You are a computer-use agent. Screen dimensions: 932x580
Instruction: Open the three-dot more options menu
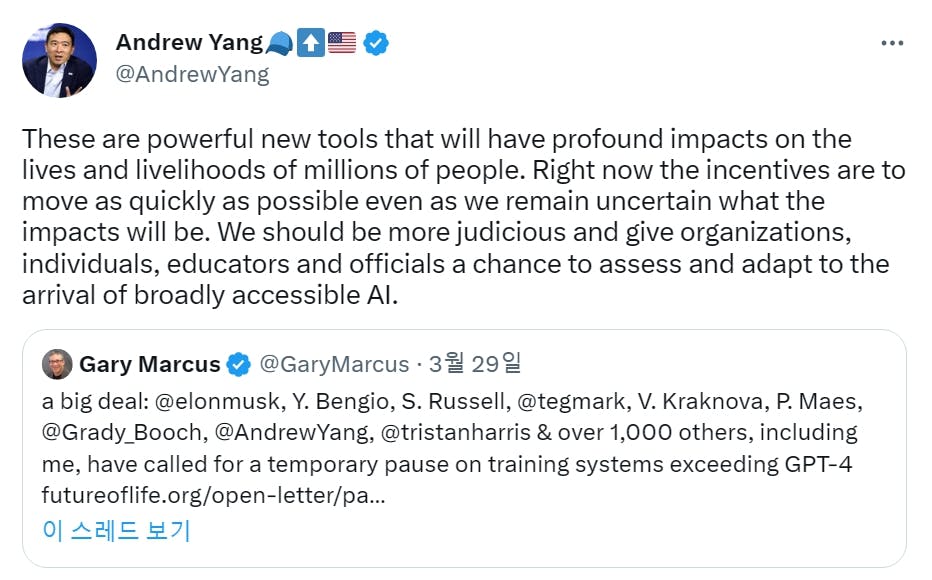(892, 43)
